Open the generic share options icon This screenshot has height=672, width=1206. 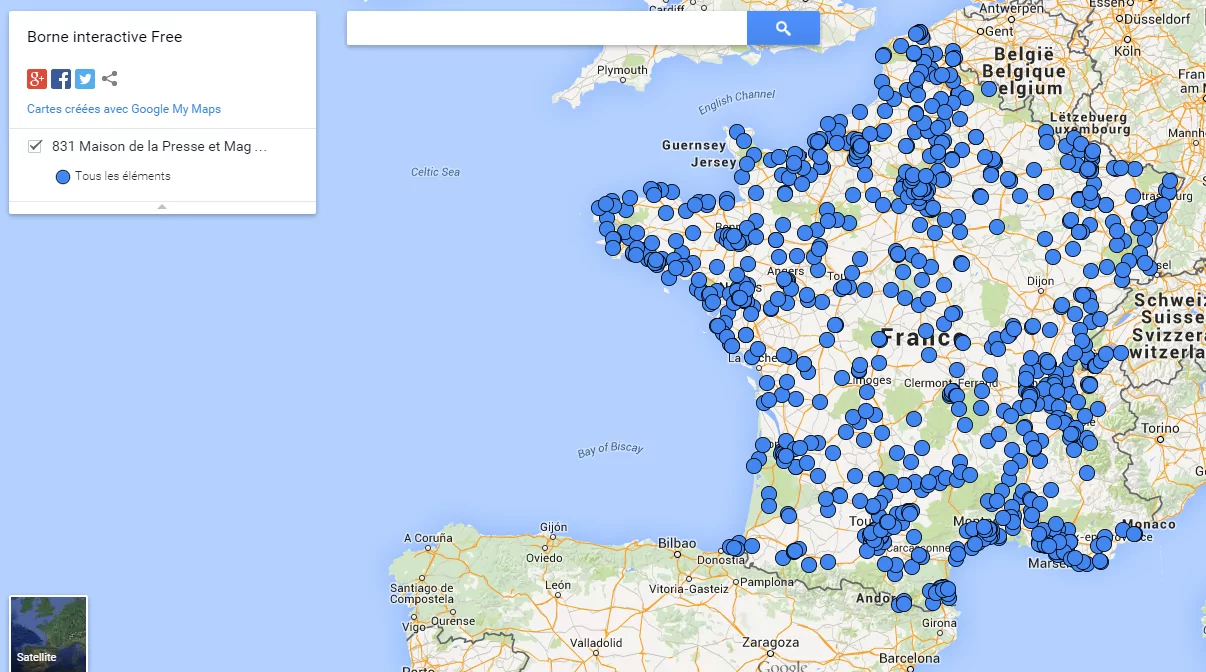click(110, 79)
